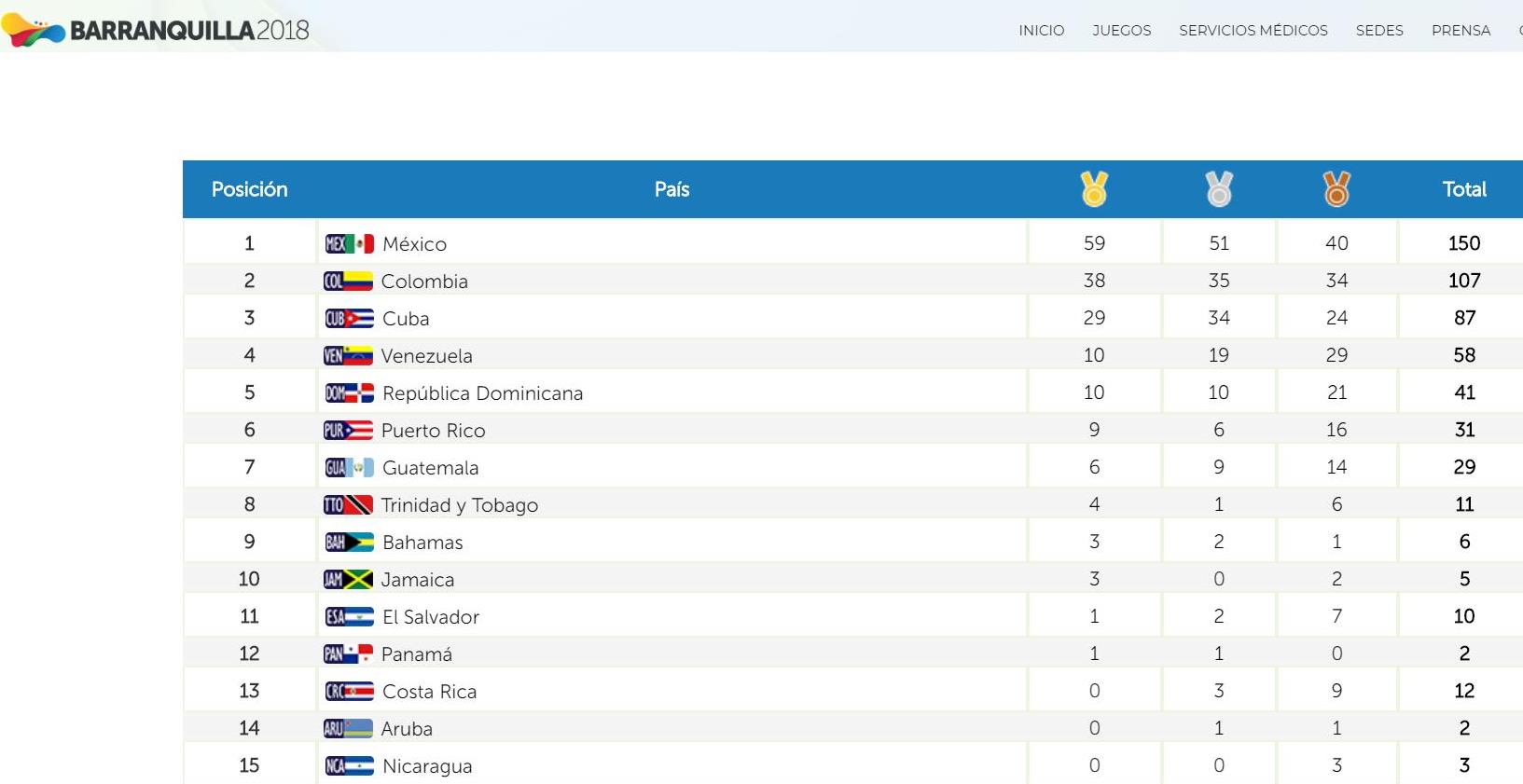Image resolution: width=1523 pixels, height=784 pixels.
Task: Click the Cuba flag icon
Action: 349,319
